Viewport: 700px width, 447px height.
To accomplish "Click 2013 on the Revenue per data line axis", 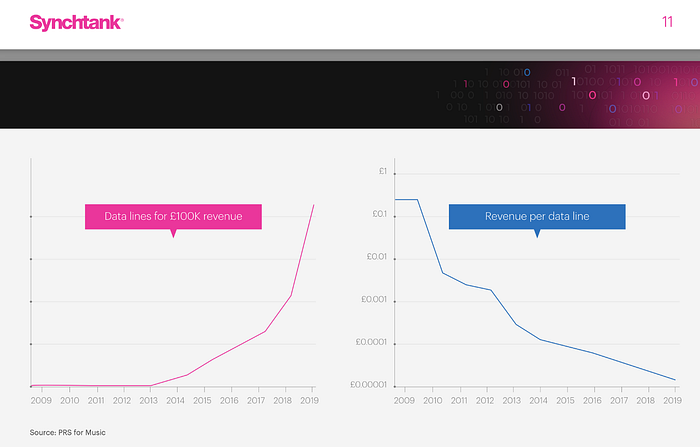I will [512, 401].
